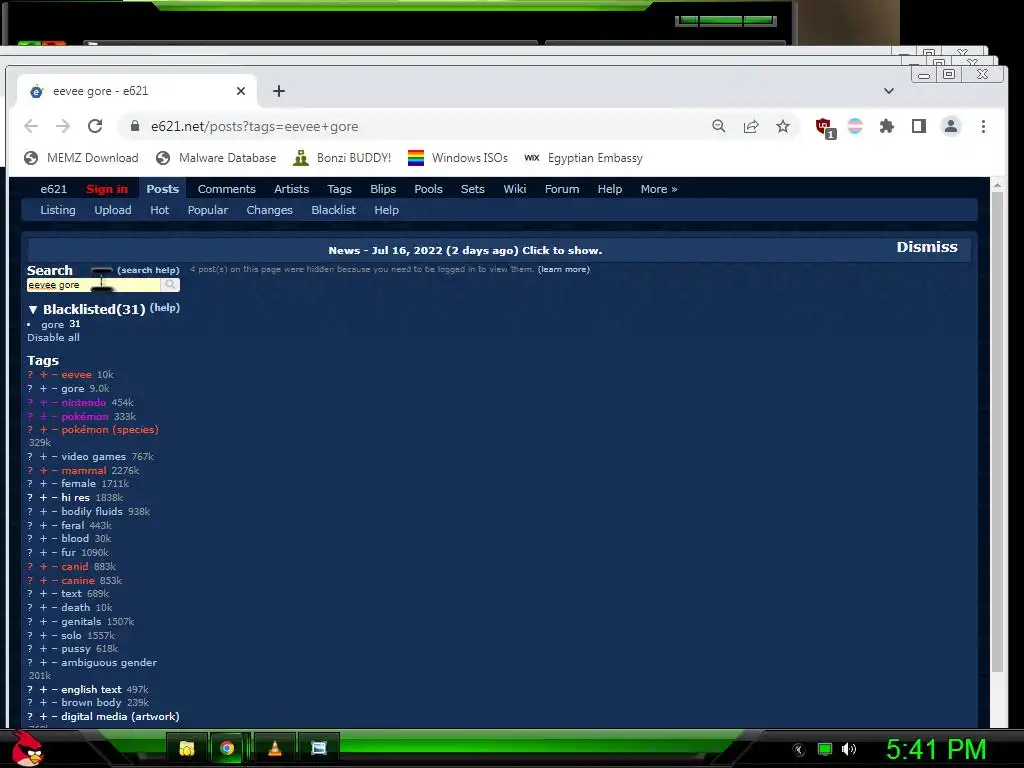The height and width of the screenshot is (768, 1024).
Task: Click the striped flag extension icon
Action: pos(855,126)
